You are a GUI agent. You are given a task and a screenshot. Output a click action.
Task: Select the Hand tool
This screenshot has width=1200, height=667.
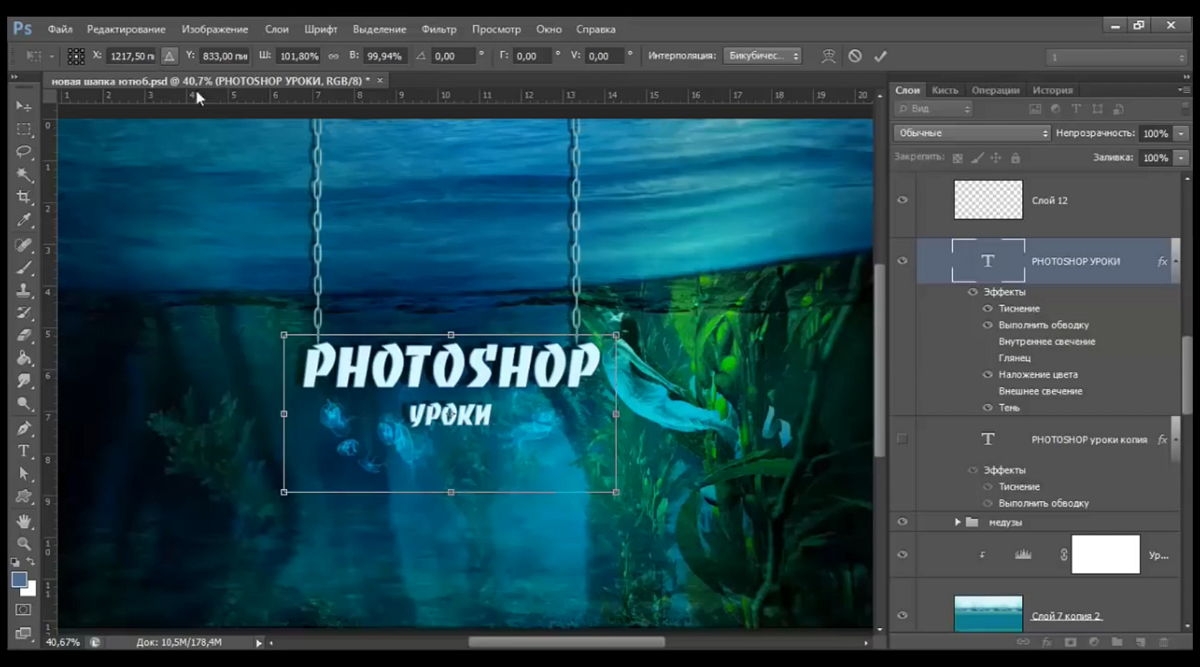(23, 521)
